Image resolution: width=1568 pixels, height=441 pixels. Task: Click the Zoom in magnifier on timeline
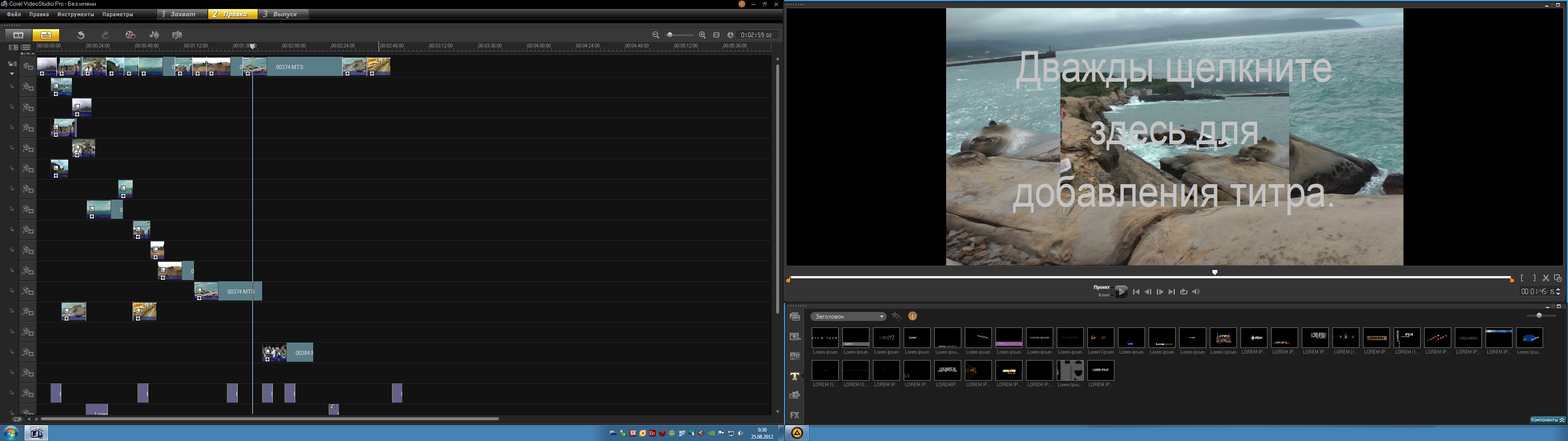702,36
